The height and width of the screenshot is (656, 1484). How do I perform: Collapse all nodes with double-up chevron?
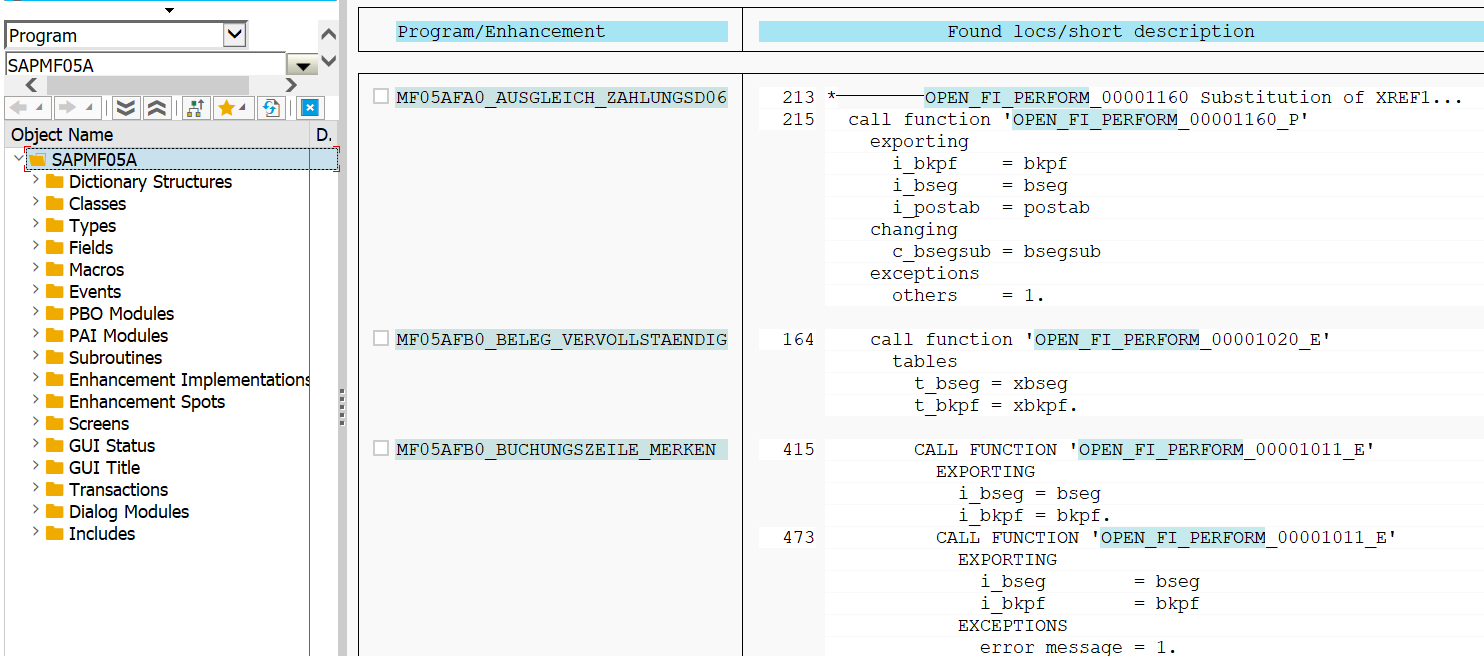pos(156,108)
